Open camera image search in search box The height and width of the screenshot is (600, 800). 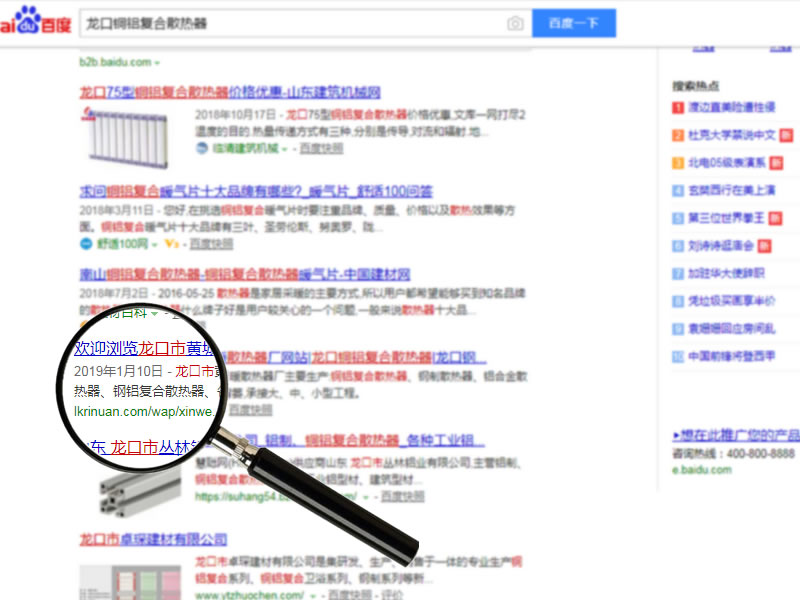point(515,23)
